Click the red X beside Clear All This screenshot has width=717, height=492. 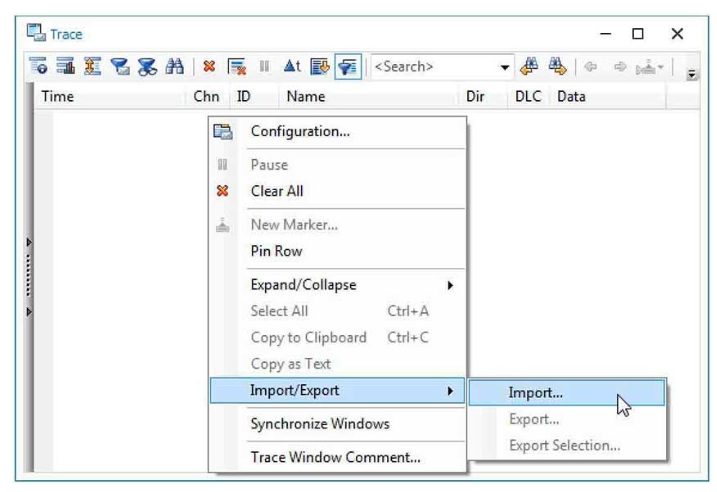click(222, 191)
